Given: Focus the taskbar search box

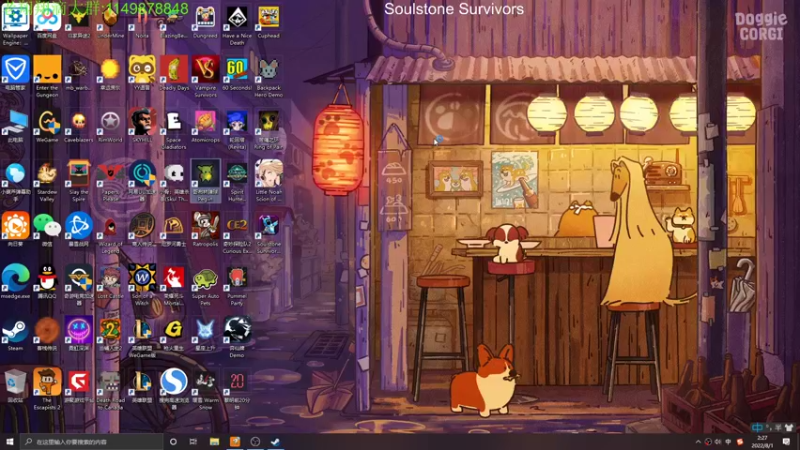Looking at the screenshot, I should click(x=91, y=442).
